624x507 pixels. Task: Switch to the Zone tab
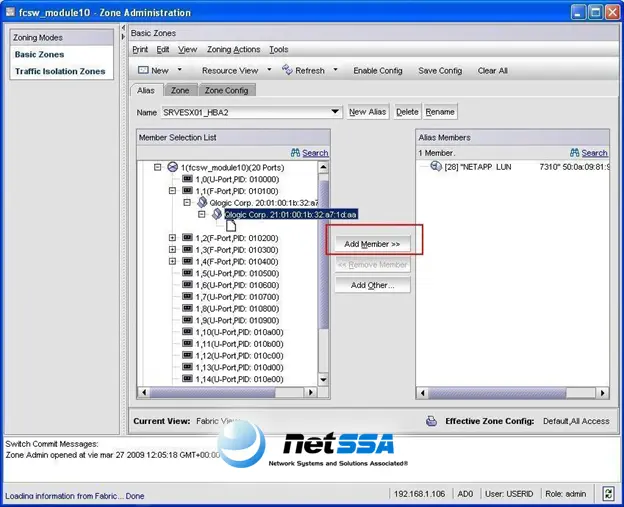coord(180,90)
